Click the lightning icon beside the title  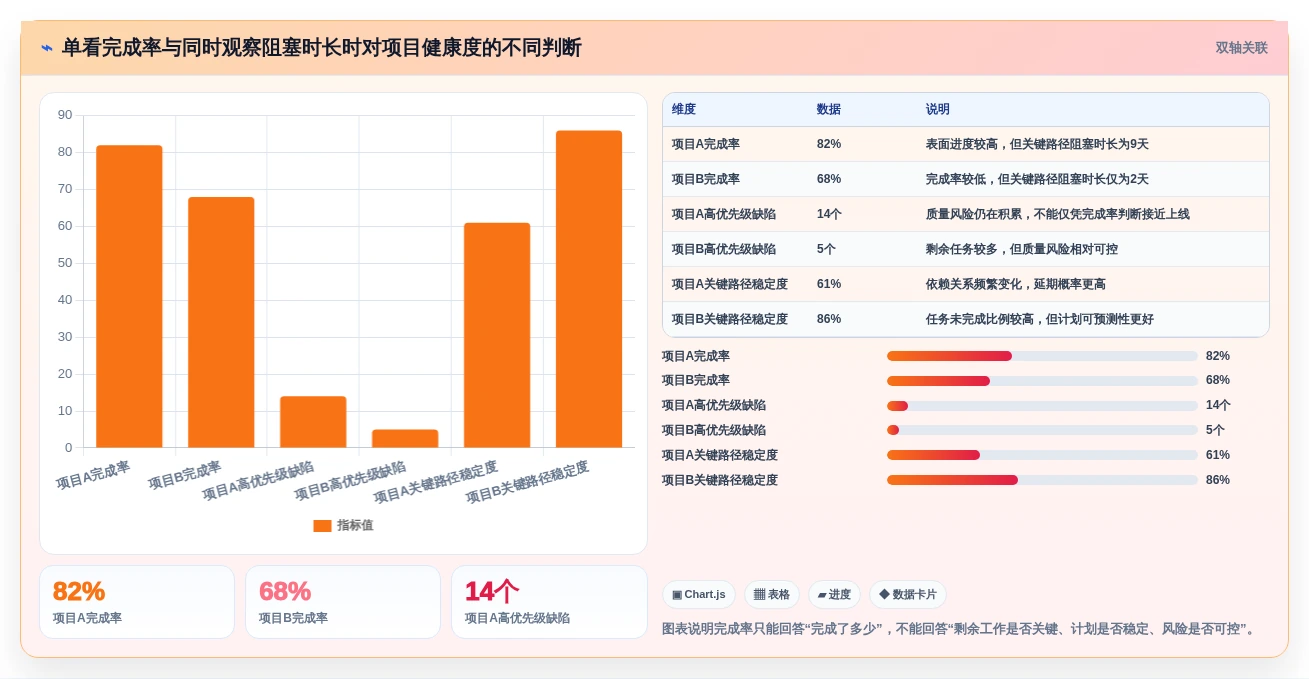click(47, 48)
